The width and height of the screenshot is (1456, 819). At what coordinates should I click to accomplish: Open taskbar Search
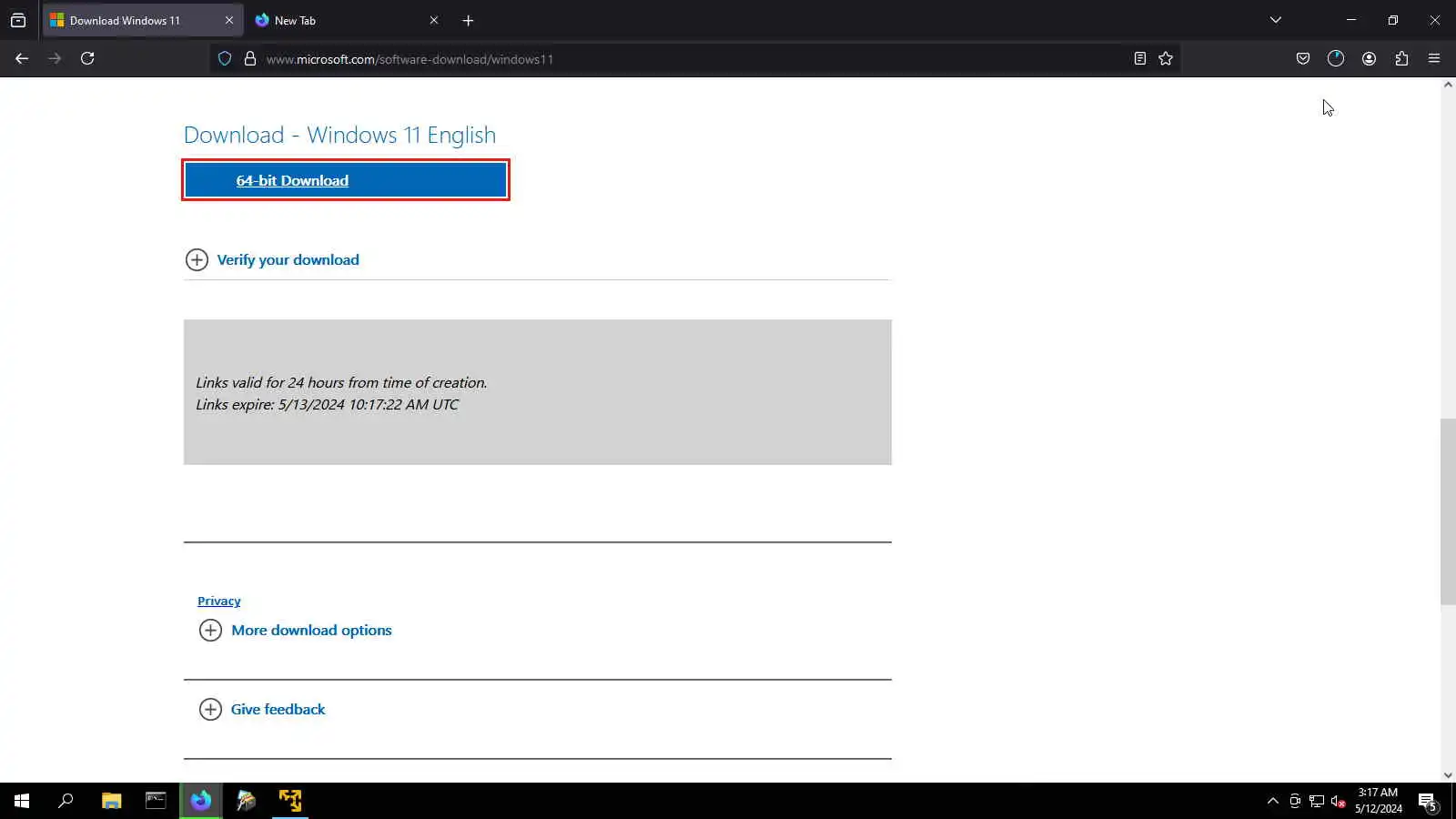pyautogui.click(x=66, y=801)
